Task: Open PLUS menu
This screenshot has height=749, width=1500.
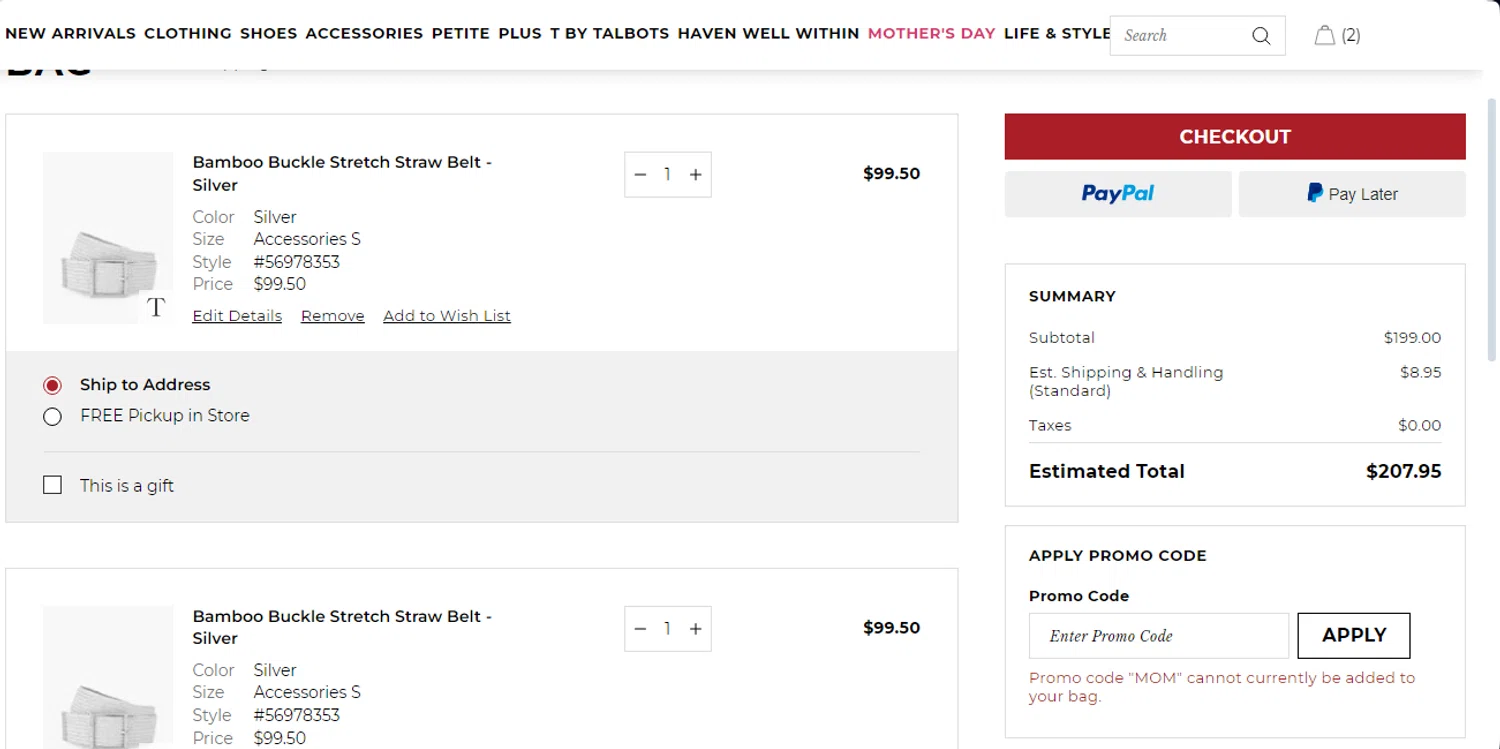Action: pos(520,33)
